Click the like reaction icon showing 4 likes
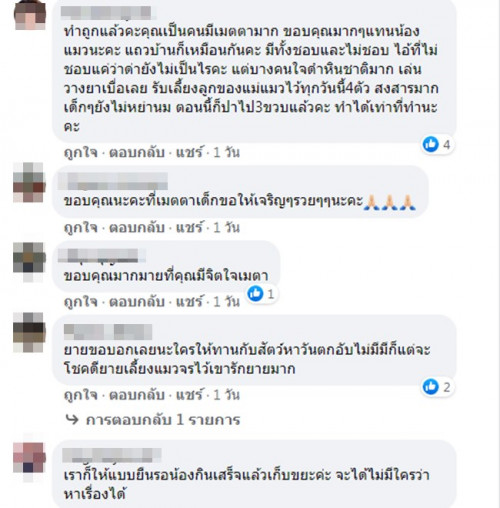The width and height of the screenshot is (500, 508). (430, 144)
